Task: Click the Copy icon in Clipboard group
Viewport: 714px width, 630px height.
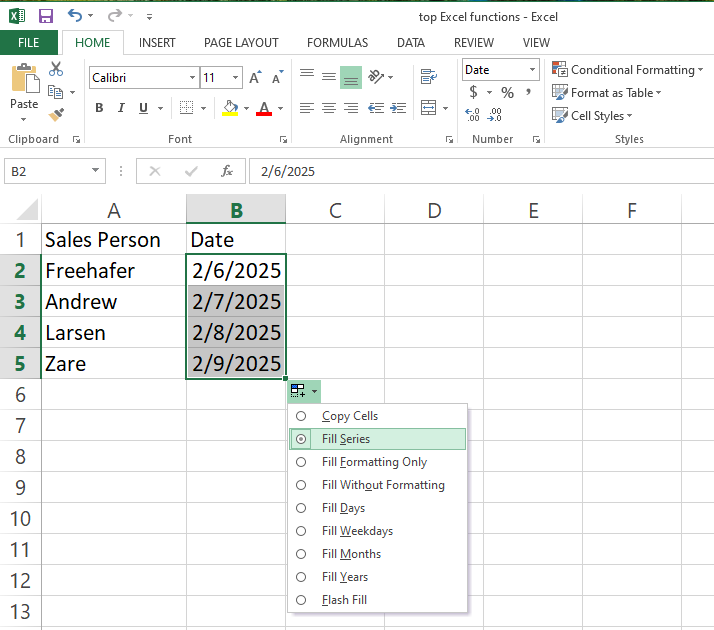Action: [x=56, y=92]
